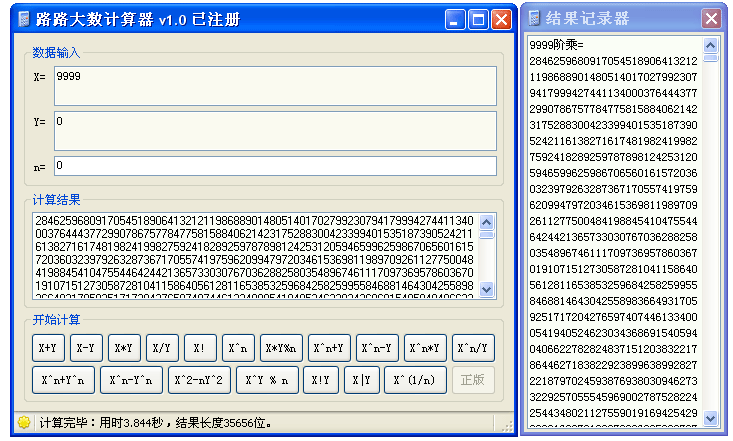Run the X*Y multiplication
This screenshot has height=441, width=733.
pos(124,348)
